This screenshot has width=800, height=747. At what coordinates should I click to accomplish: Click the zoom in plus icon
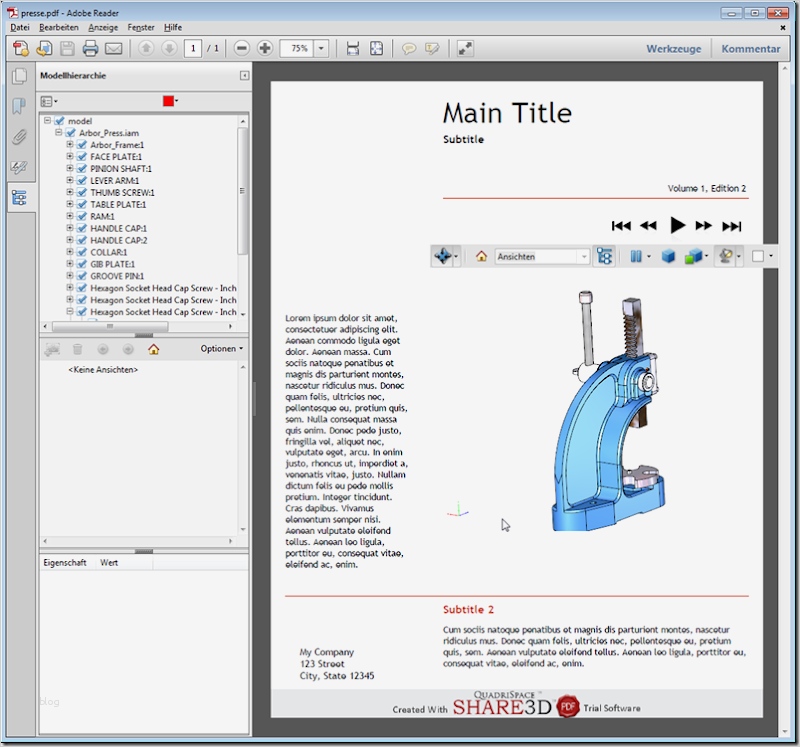click(265, 48)
